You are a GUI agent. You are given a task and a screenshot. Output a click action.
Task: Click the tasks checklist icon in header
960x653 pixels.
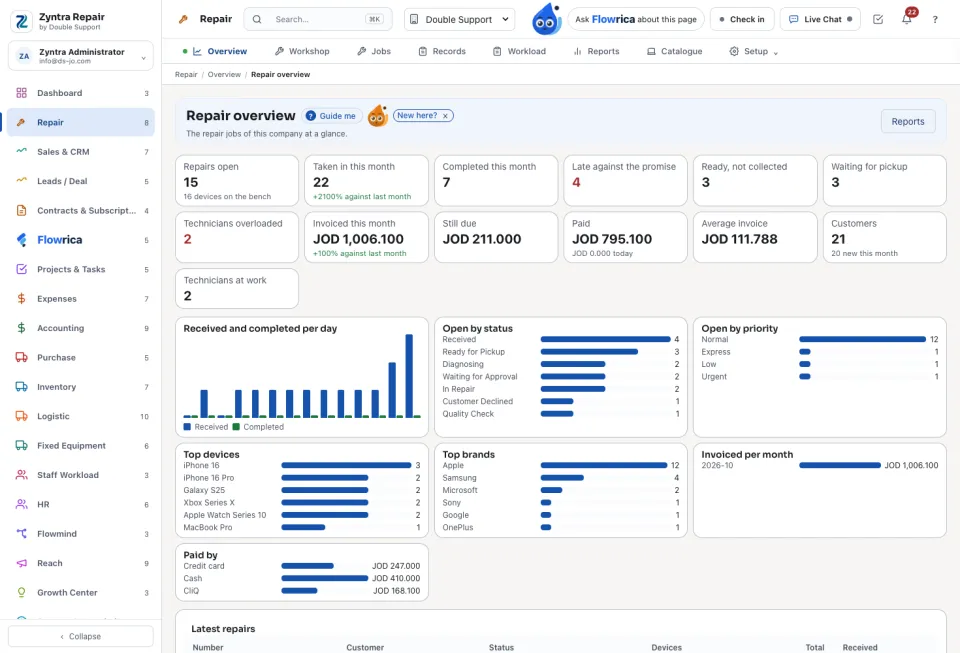(877, 19)
